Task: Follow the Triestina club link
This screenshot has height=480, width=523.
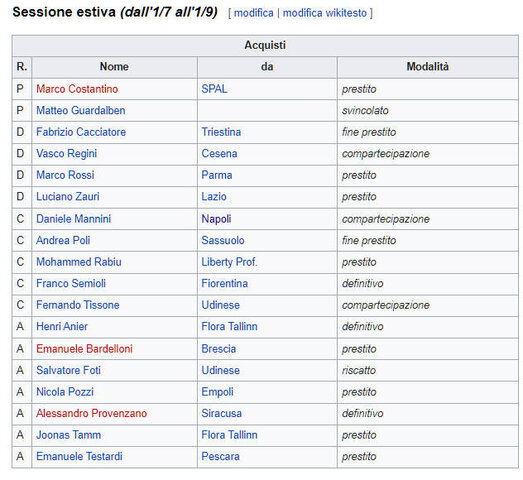Action: pos(221,132)
